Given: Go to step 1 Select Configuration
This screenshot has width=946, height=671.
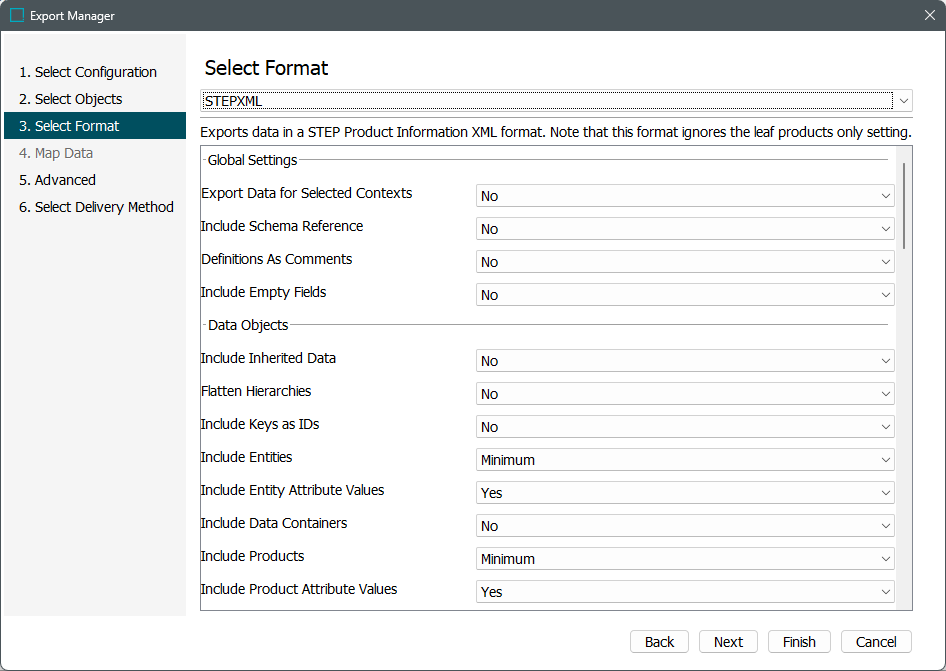Looking at the screenshot, I should coord(95,72).
